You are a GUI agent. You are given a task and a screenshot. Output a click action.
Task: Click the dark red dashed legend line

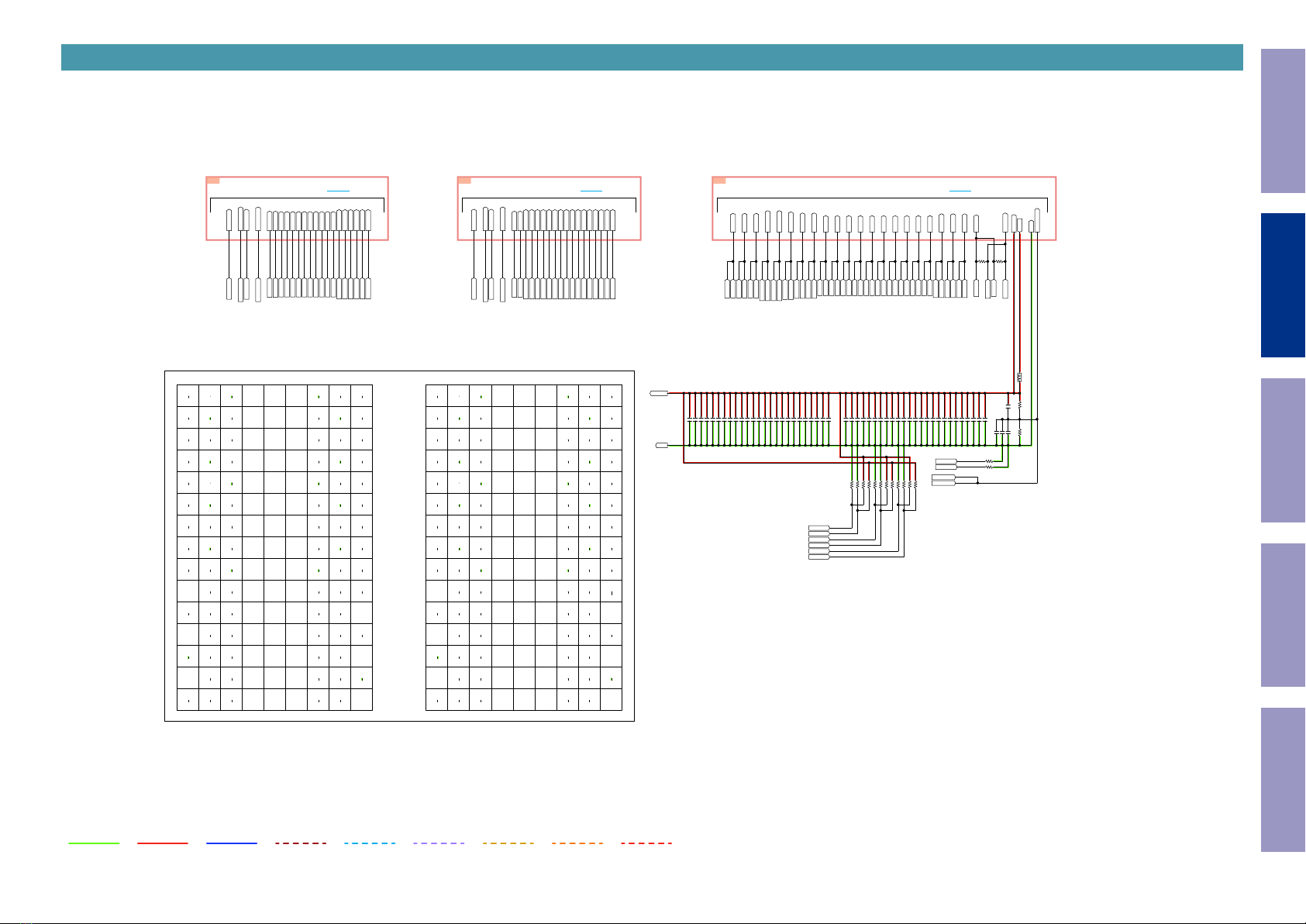(301, 843)
